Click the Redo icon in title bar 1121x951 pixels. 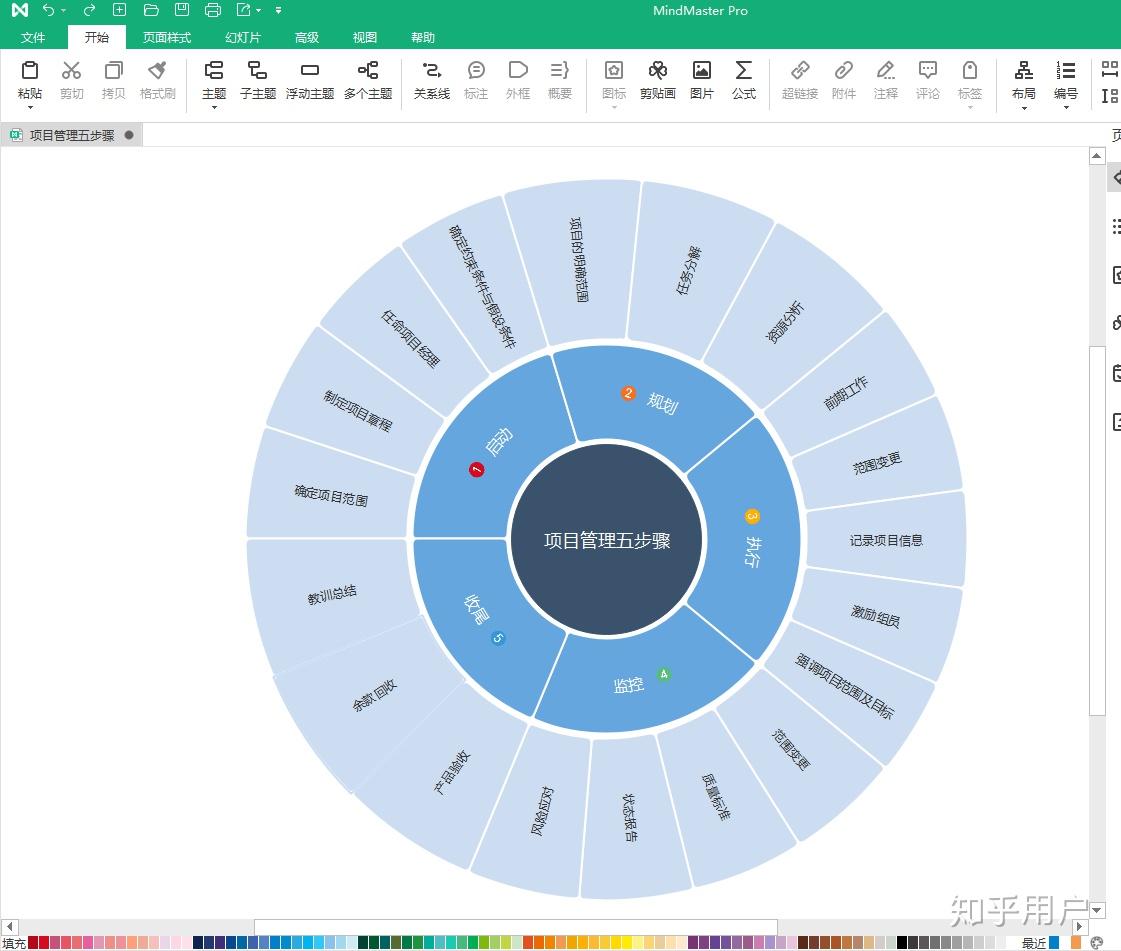pyautogui.click(x=89, y=10)
